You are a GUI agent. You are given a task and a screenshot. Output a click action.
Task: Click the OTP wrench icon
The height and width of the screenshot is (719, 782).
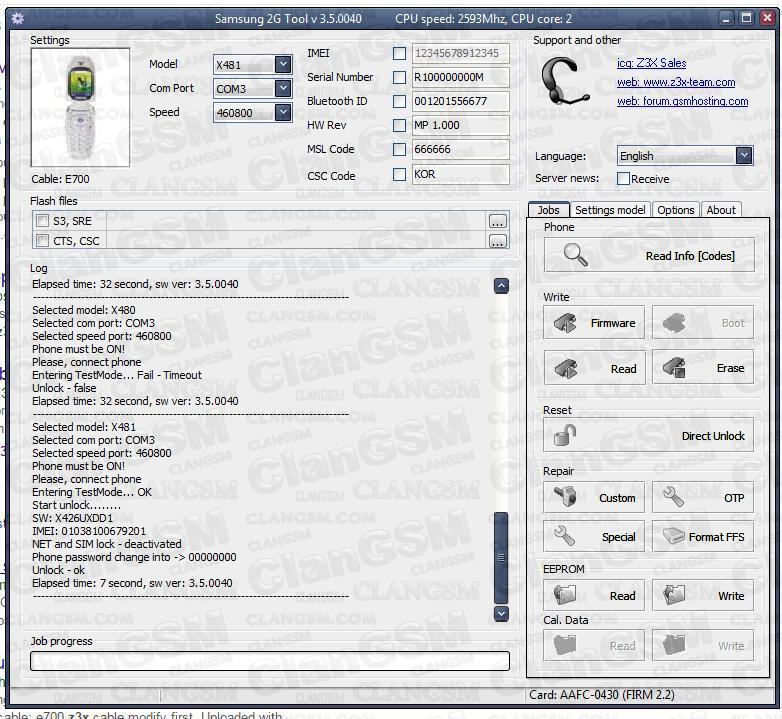coord(674,497)
